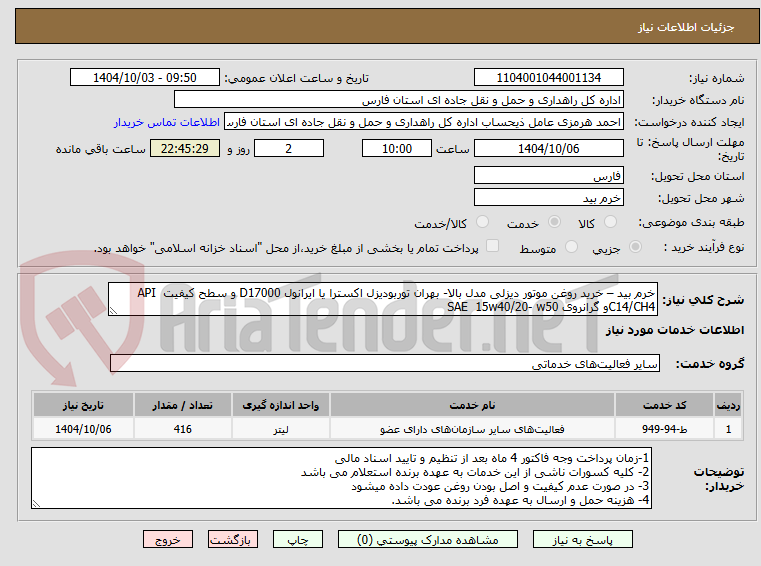The image size is (761, 566).
Task: Click the quantity cell 416
Action: (x=182, y=429)
